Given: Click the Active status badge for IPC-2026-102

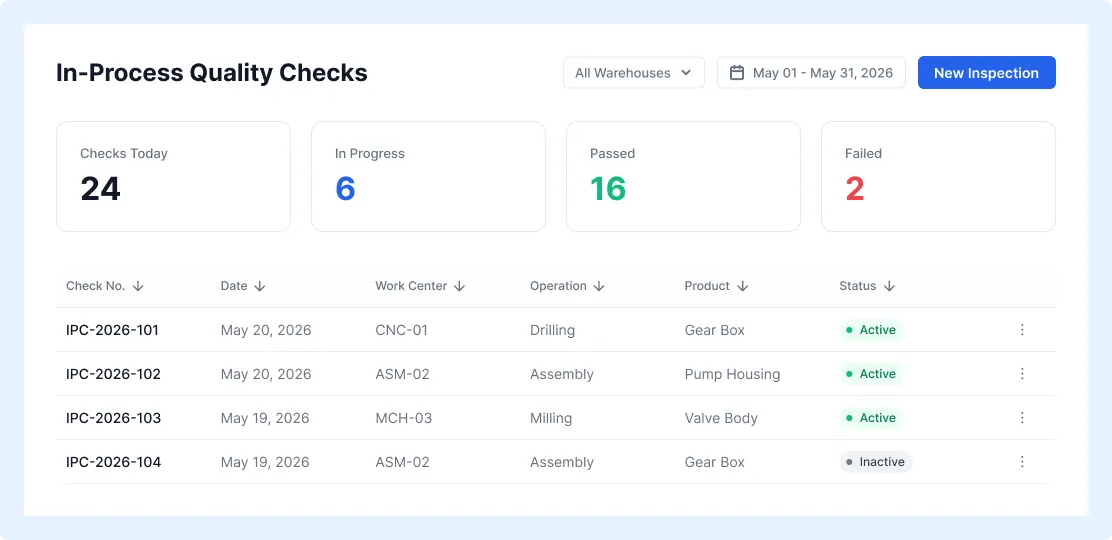Looking at the screenshot, I should click(871, 374).
